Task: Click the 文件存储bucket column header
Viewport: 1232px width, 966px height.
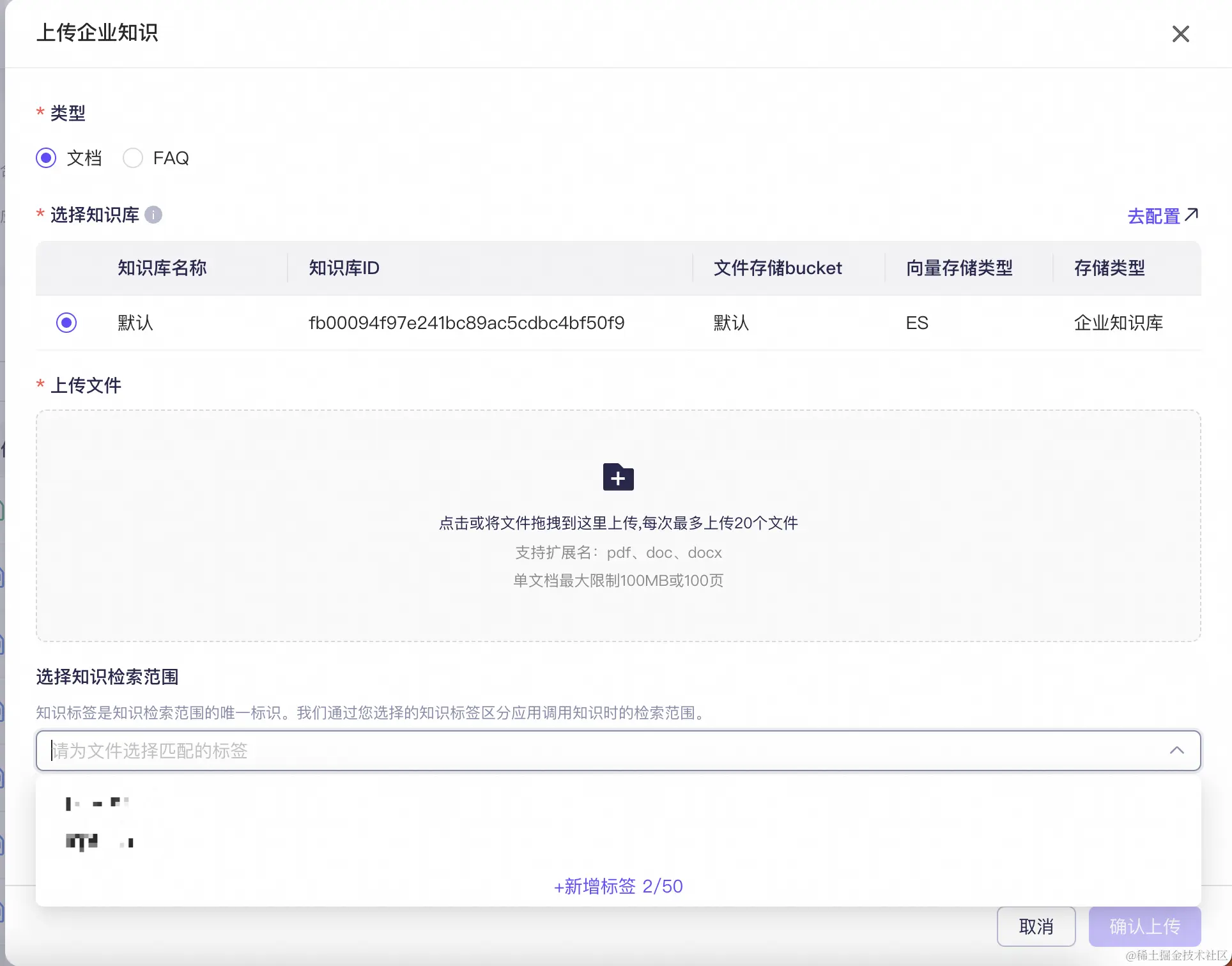Action: point(777,268)
